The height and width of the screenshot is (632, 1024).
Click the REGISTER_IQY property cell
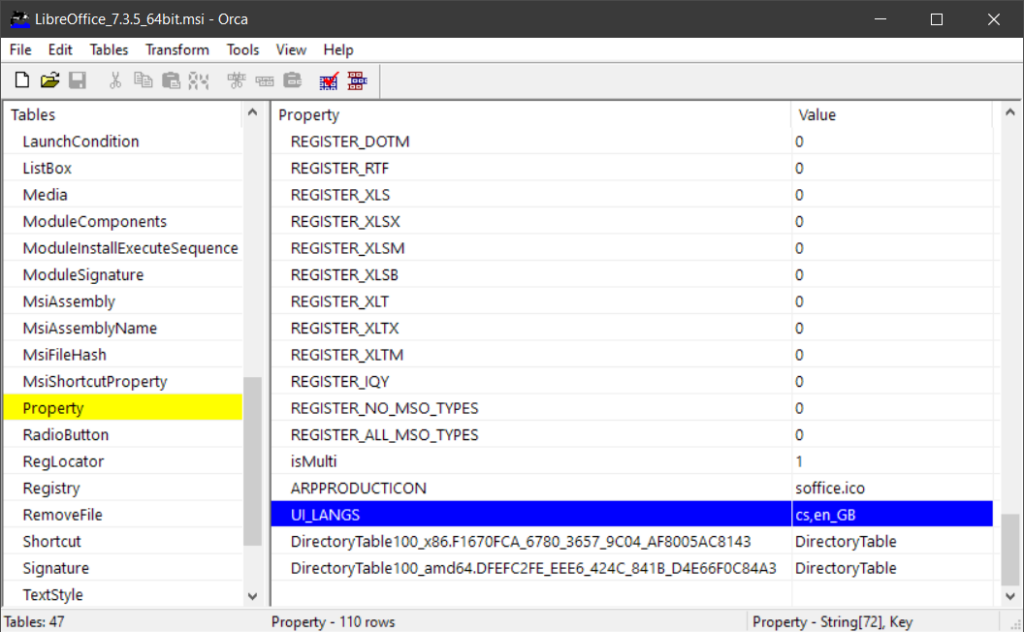(531, 382)
